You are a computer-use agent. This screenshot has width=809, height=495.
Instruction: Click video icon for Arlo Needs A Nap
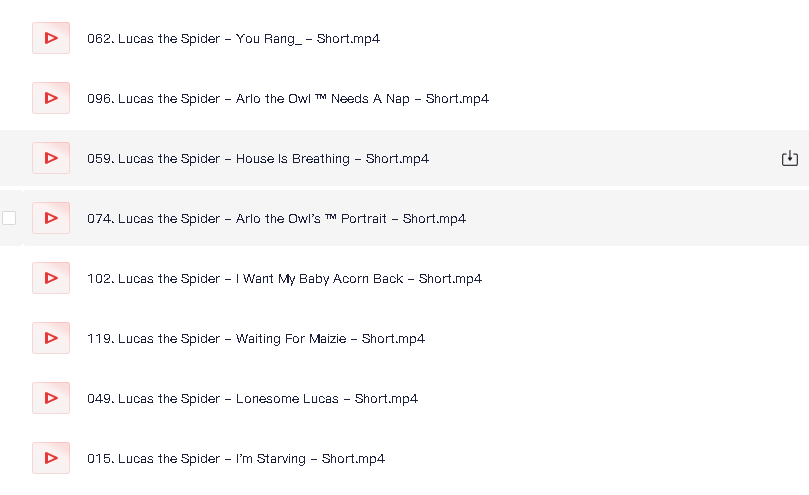pos(51,98)
